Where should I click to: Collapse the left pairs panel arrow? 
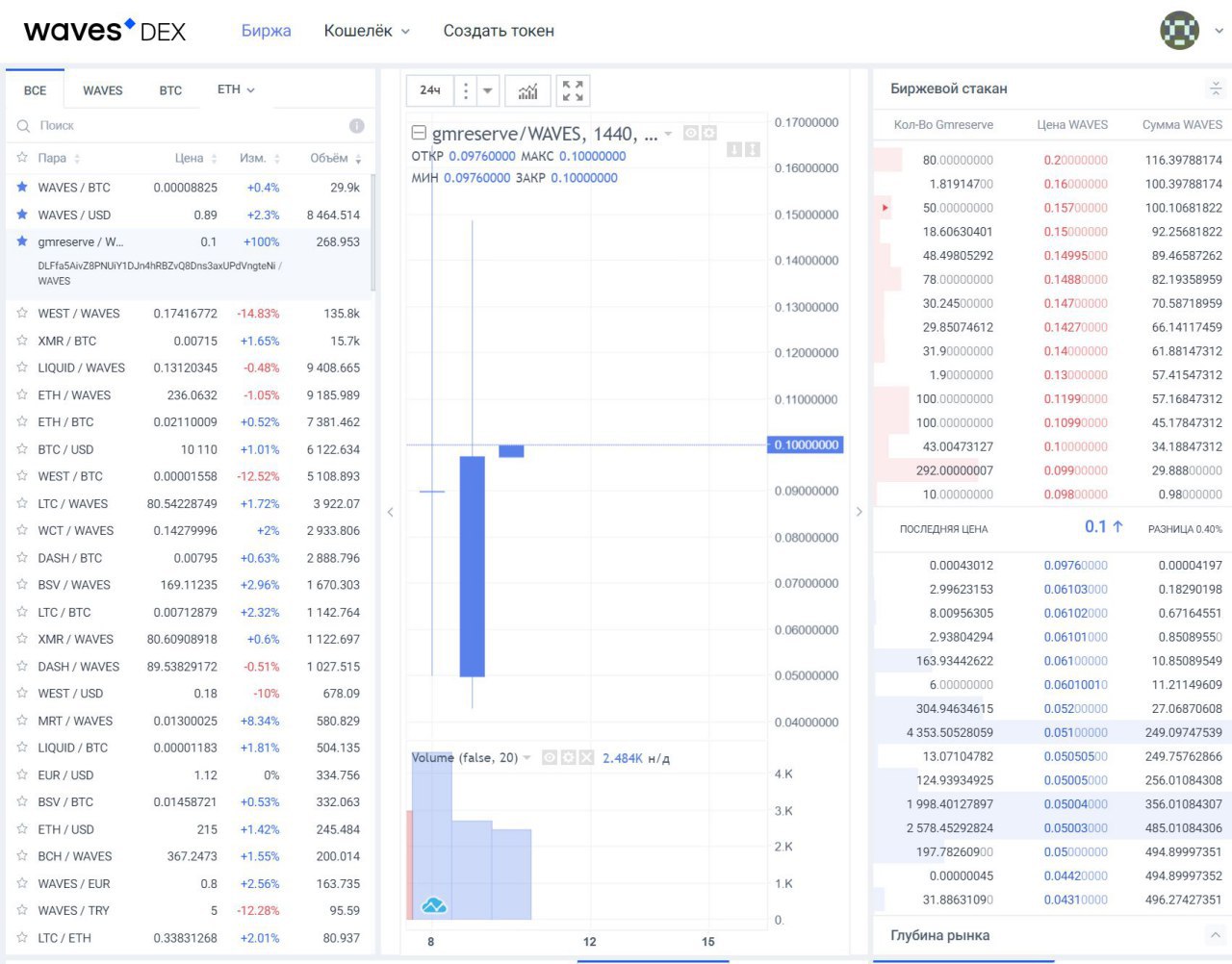(390, 512)
